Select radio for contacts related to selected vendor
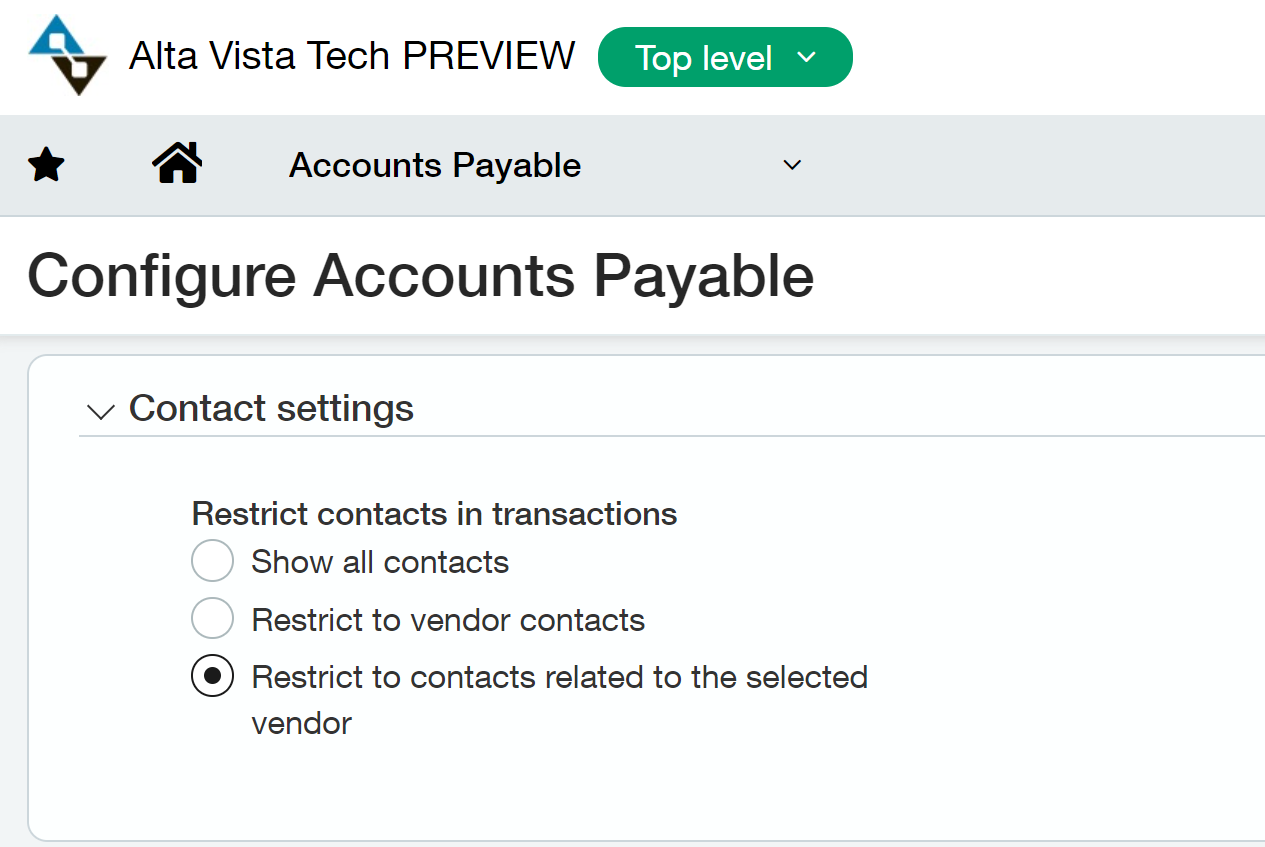 (212, 677)
